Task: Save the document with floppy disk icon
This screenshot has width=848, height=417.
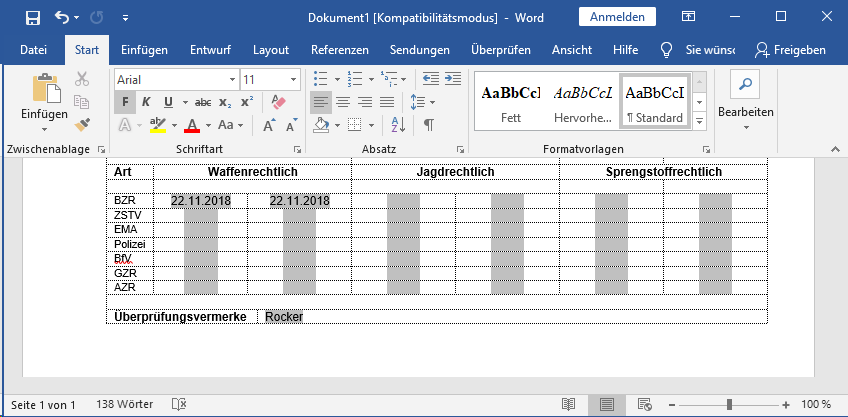Action: coord(32,18)
